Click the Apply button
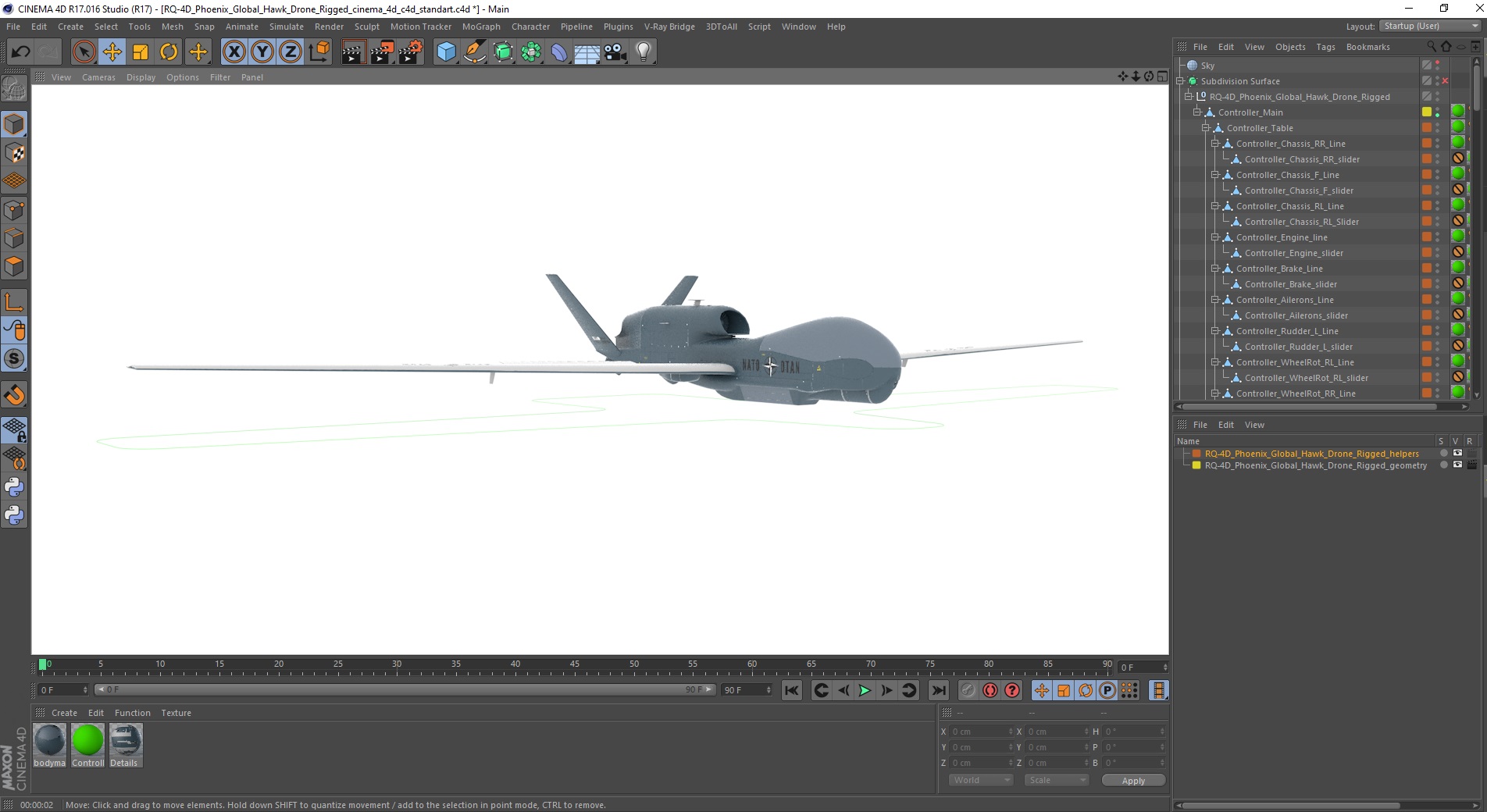Screen dimensions: 1487x812 click(1133, 781)
